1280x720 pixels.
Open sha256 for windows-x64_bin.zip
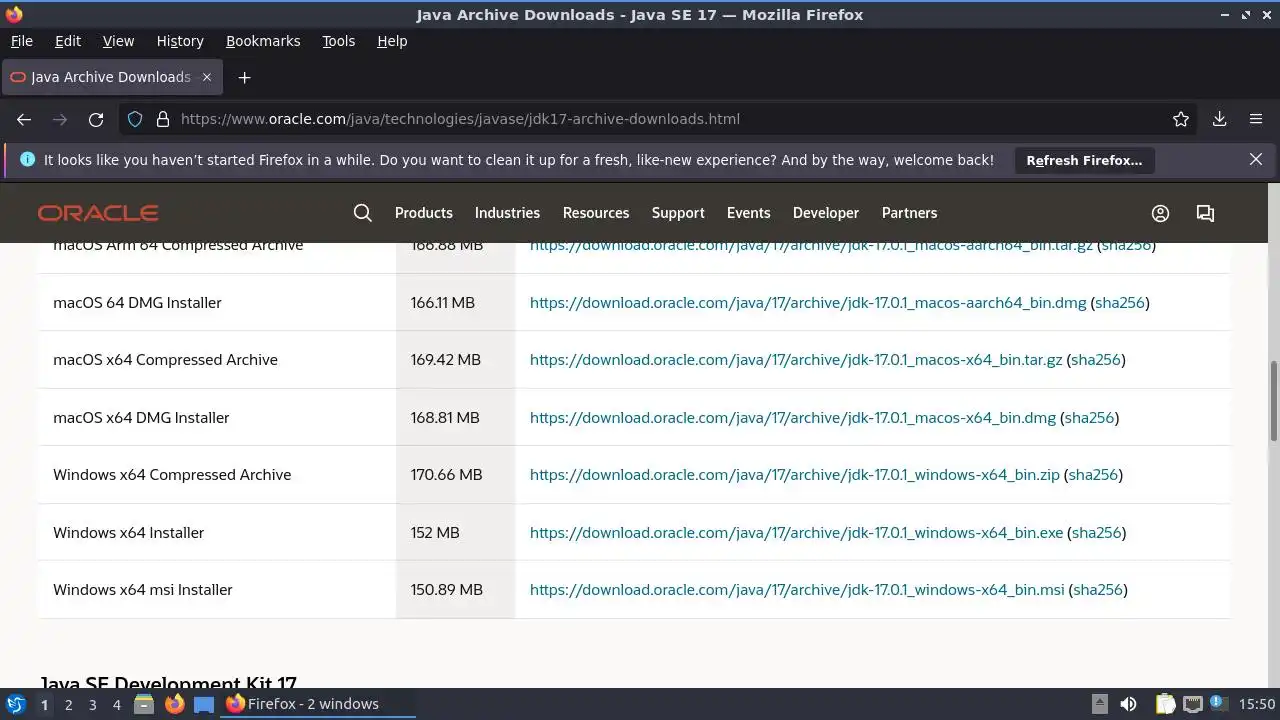point(1093,475)
